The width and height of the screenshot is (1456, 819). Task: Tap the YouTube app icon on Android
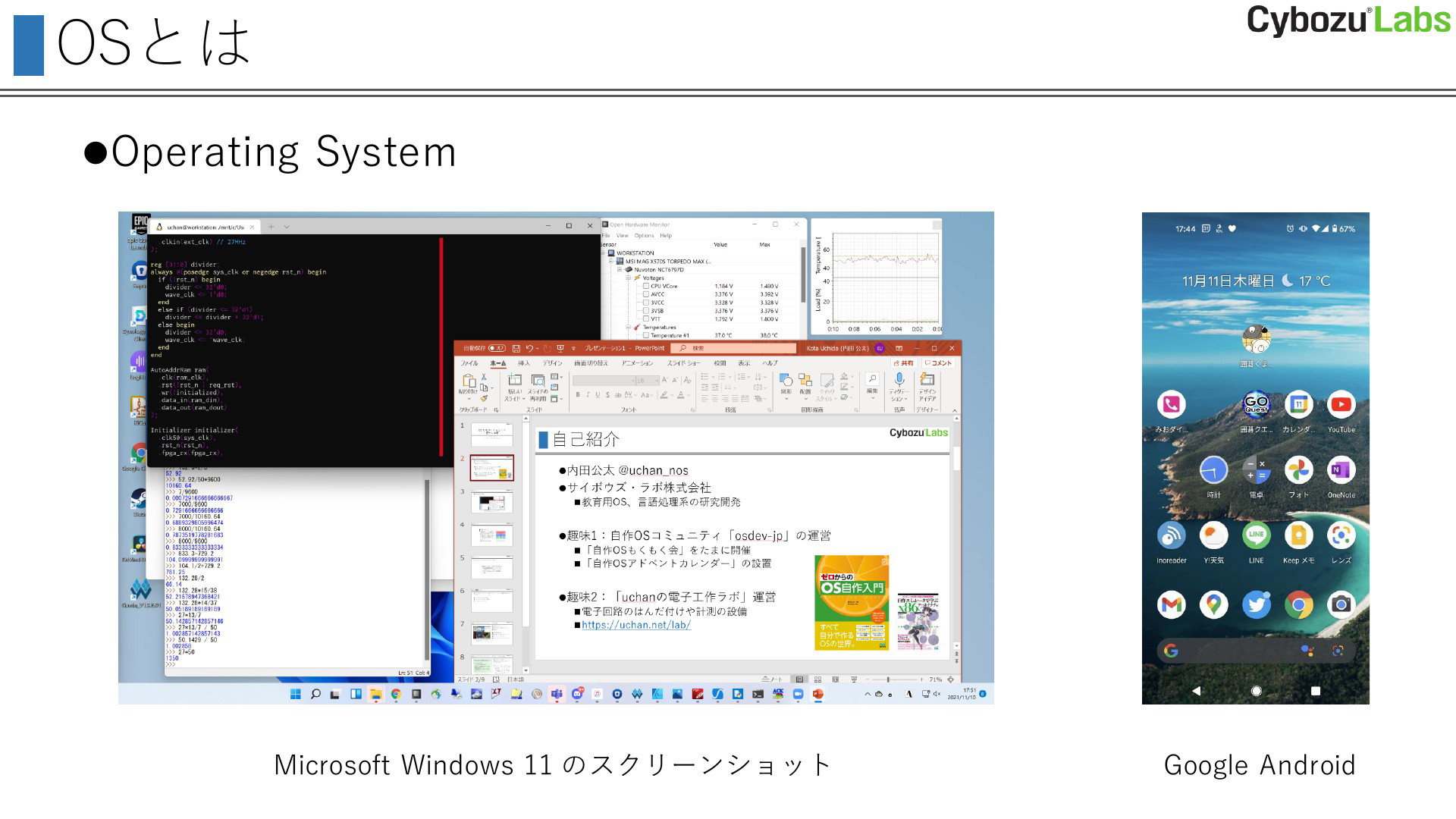coord(1341,404)
